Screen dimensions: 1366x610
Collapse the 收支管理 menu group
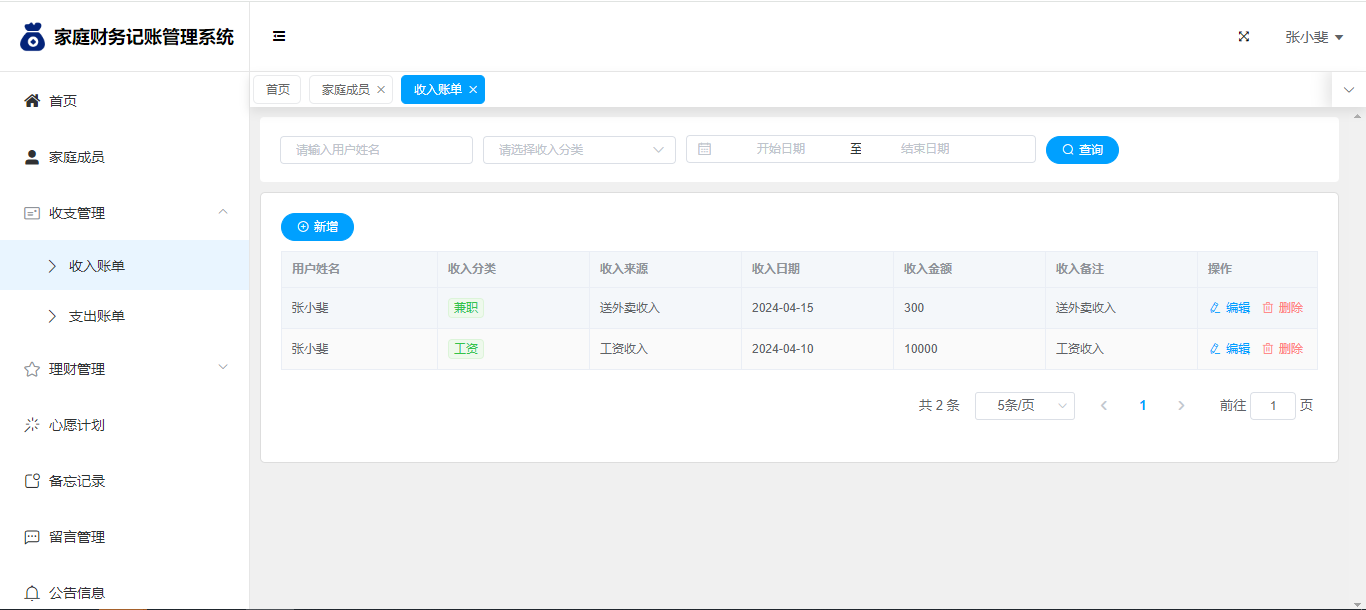click(223, 212)
